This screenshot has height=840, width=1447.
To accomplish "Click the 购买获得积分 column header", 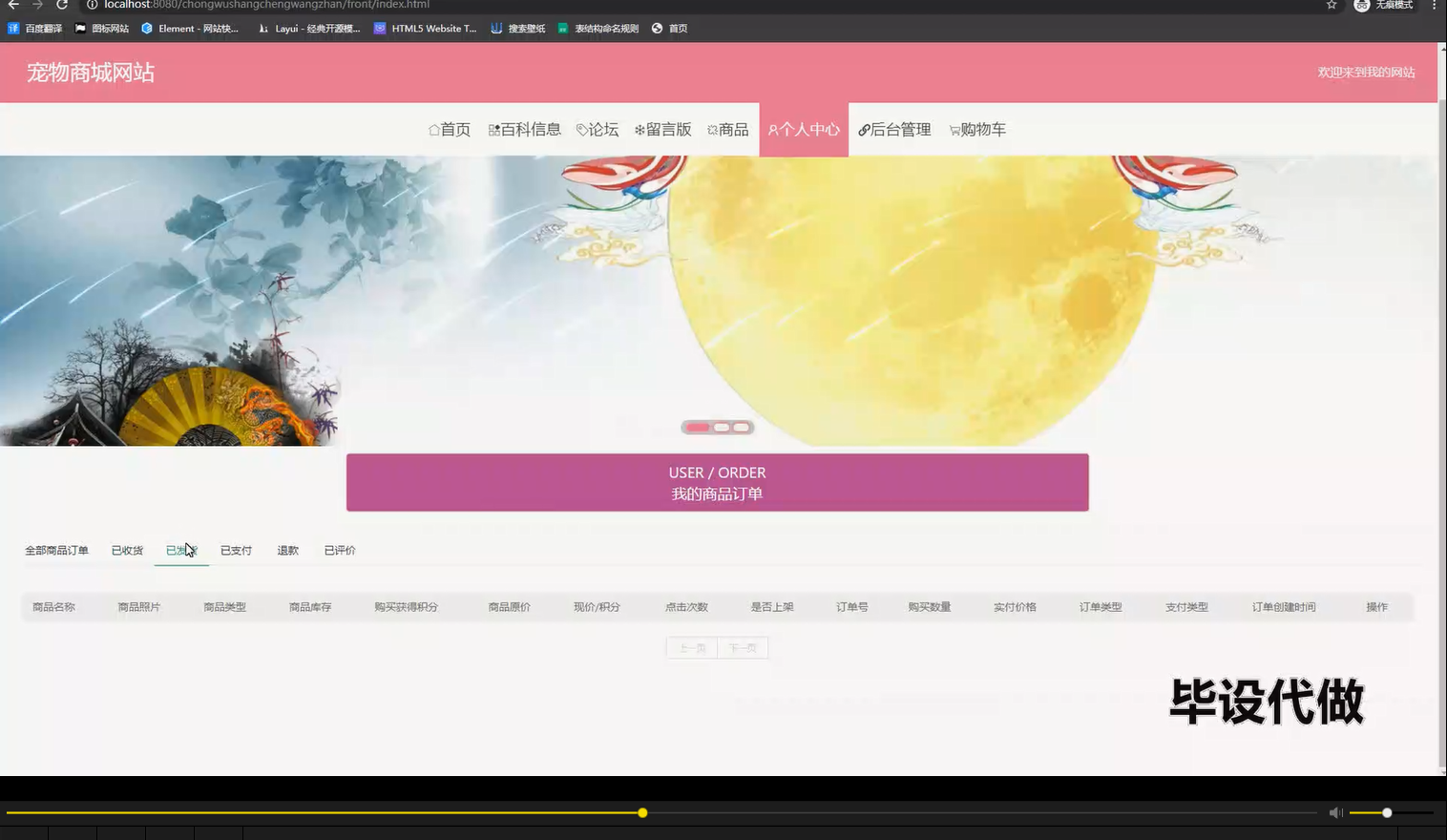I will pos(407,607).
